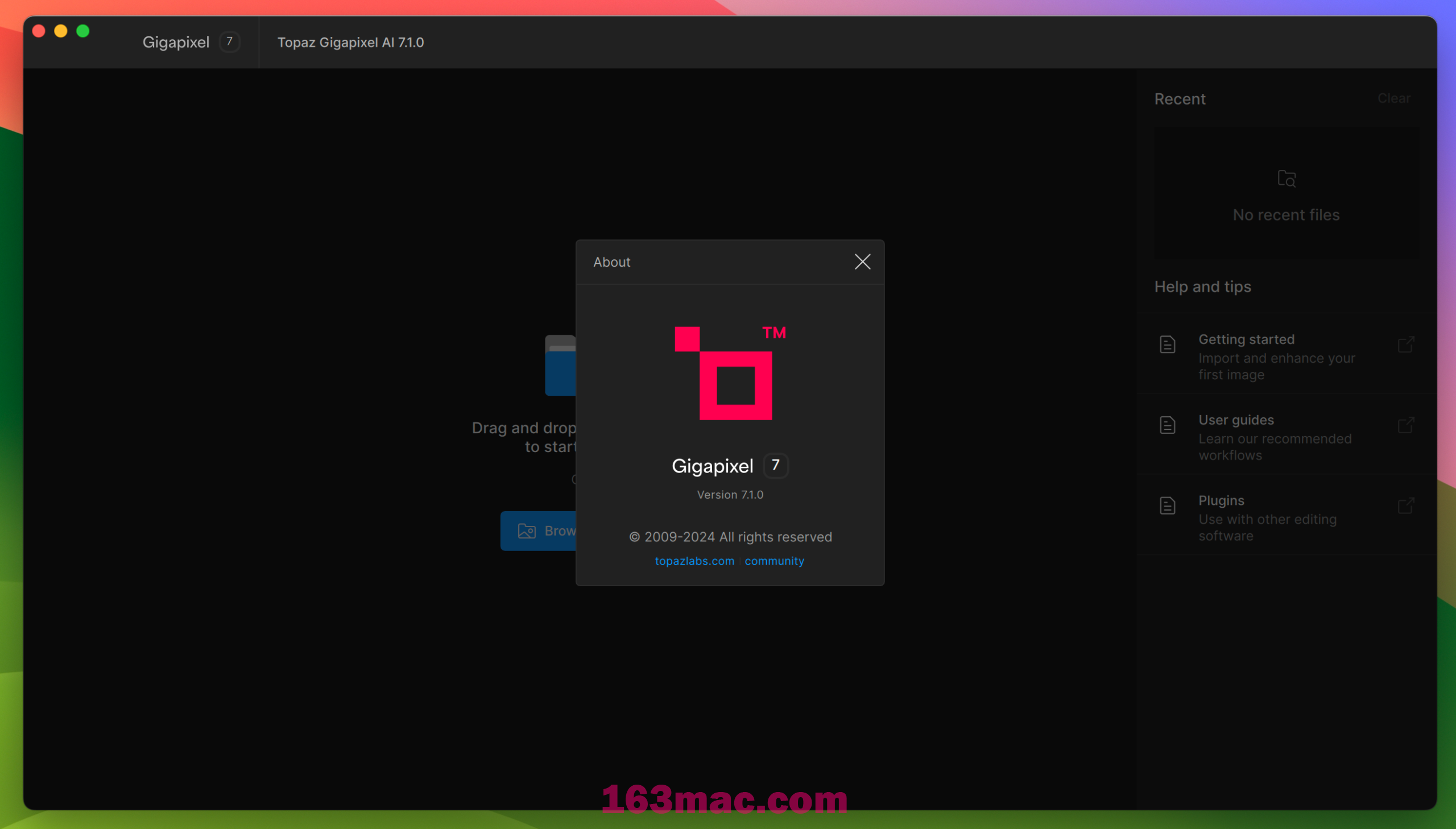Click the Recent files section header
1456x829 pixels.
click(x=1180, y=98)
